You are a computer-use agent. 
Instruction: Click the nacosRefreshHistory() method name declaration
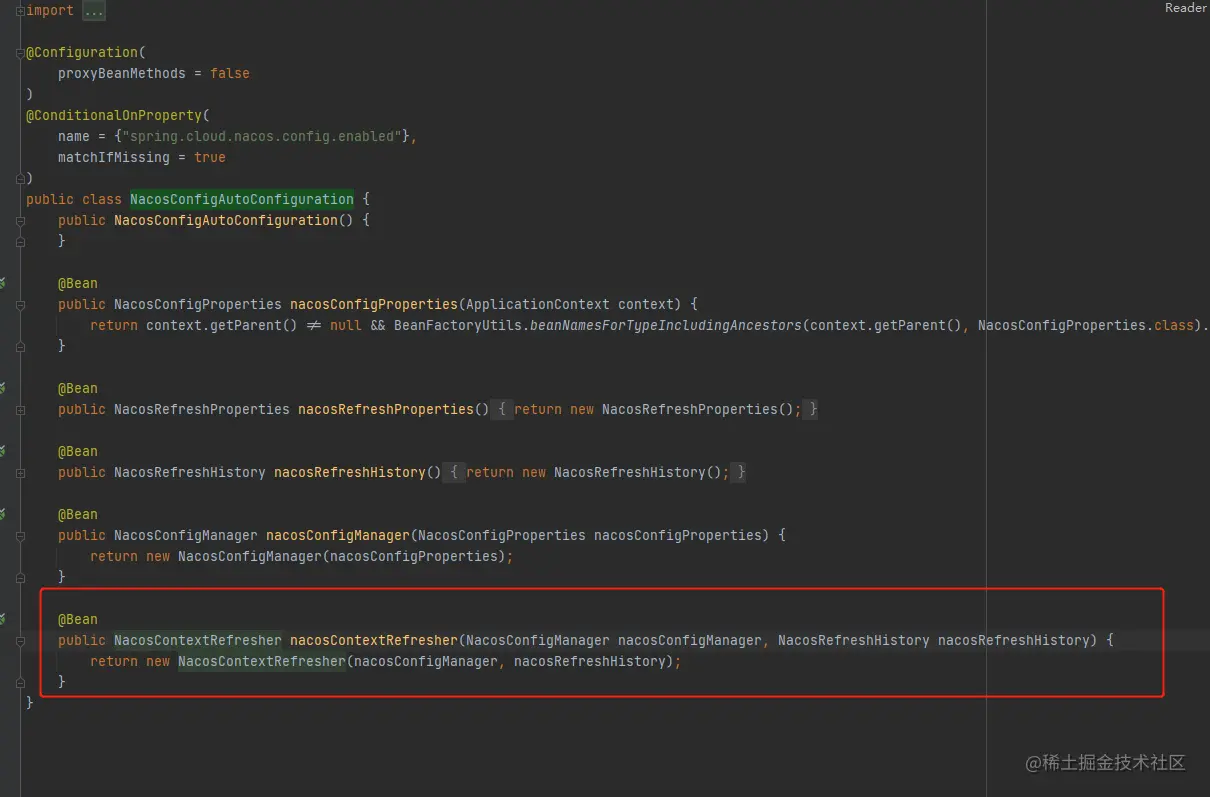pyautogui.click(x=350, y=472)
